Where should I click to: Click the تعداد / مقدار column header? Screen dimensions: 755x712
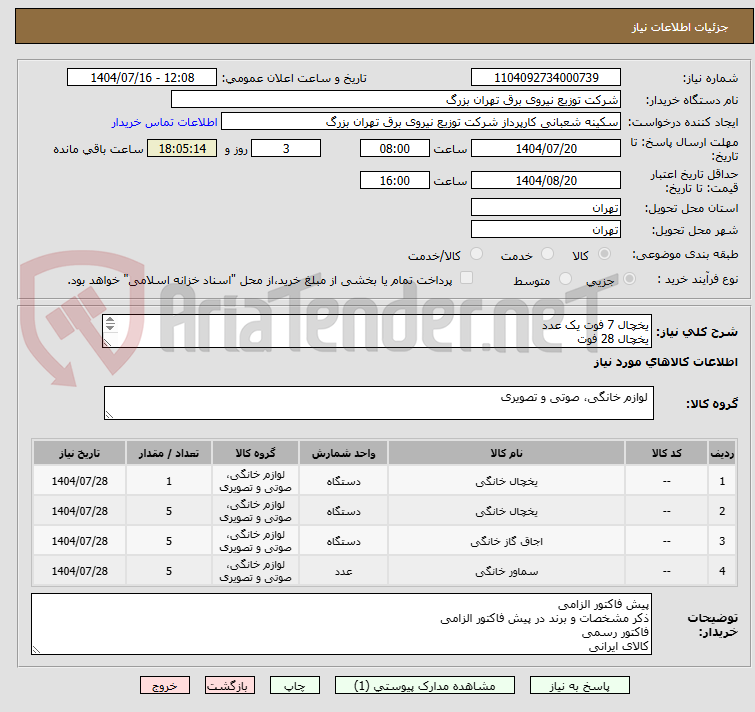pyautogui.click(x=169, y=453)
